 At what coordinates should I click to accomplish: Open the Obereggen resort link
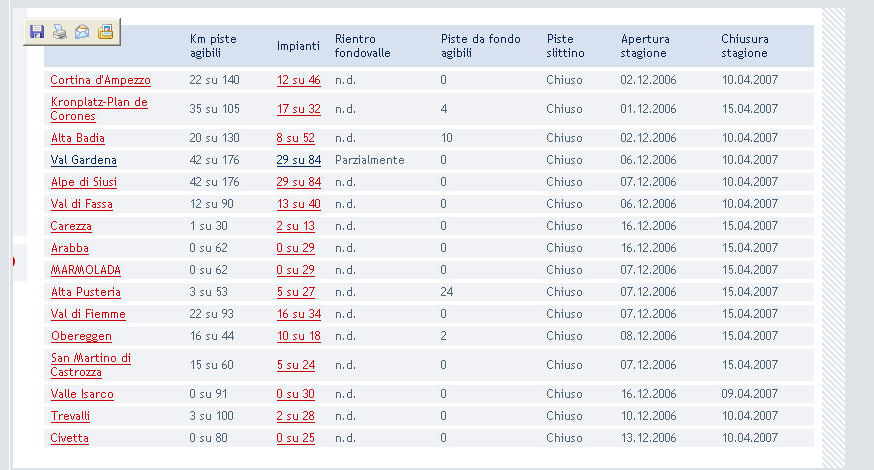[81, 336]
